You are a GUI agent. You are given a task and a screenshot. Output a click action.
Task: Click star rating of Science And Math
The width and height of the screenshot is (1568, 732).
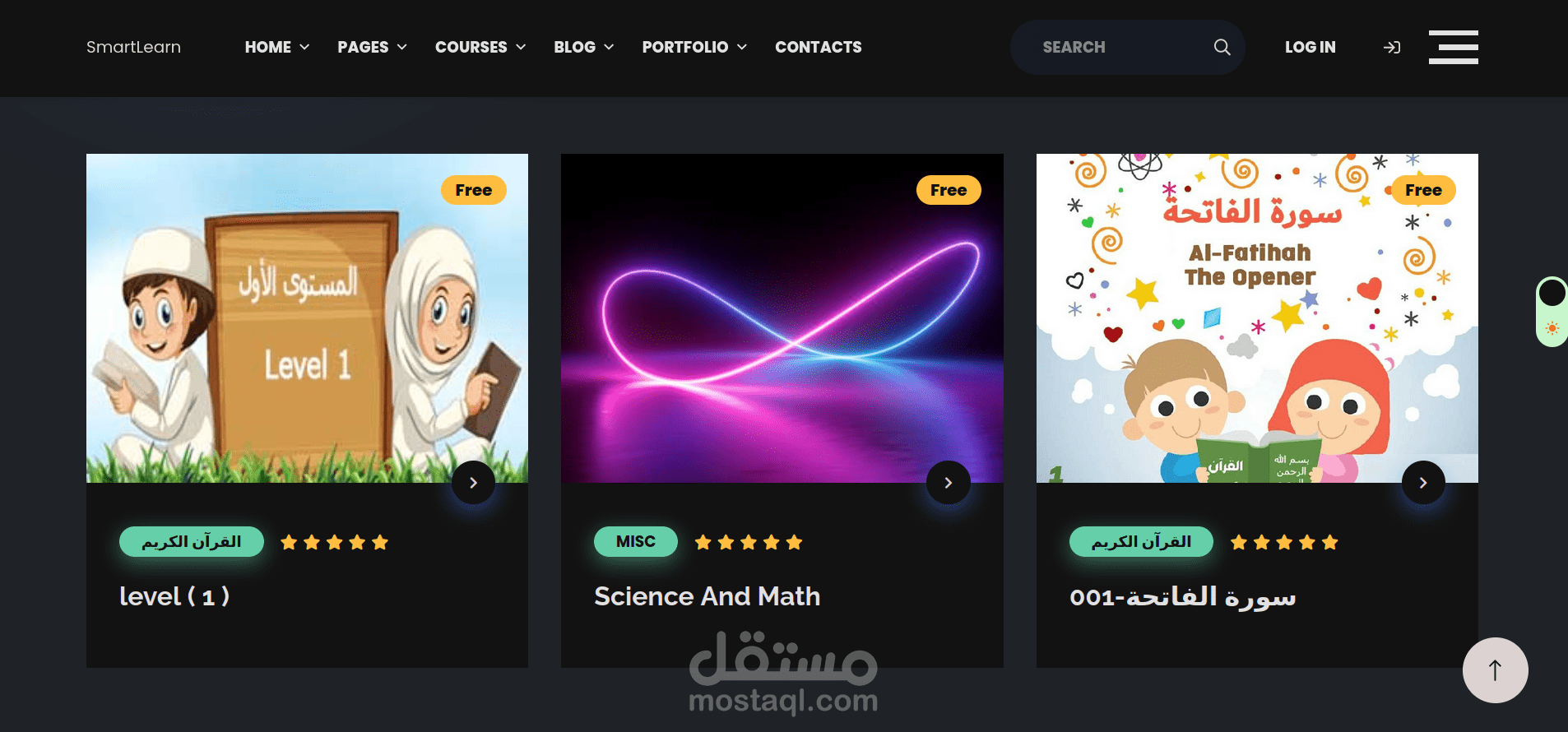click(x=748, y=542)
